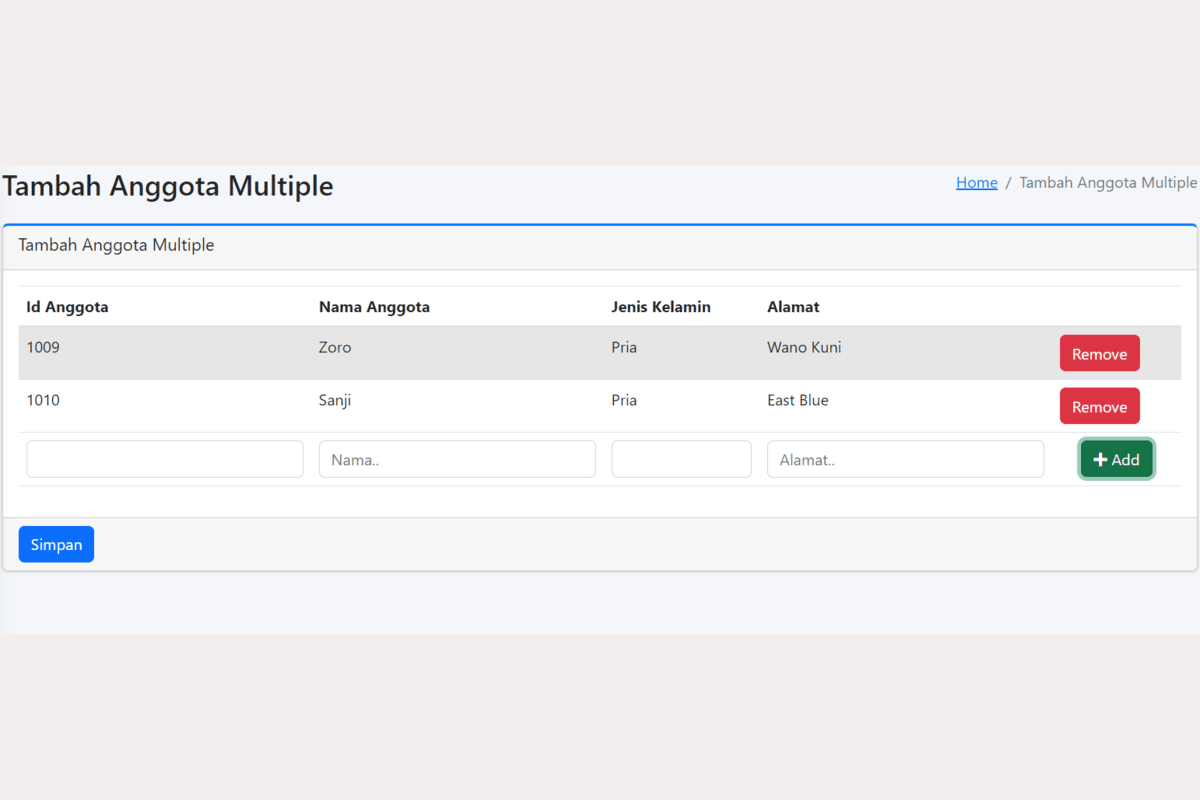Click the name Sanji in the table
The image size is (1200, 800).
(335, 401)
